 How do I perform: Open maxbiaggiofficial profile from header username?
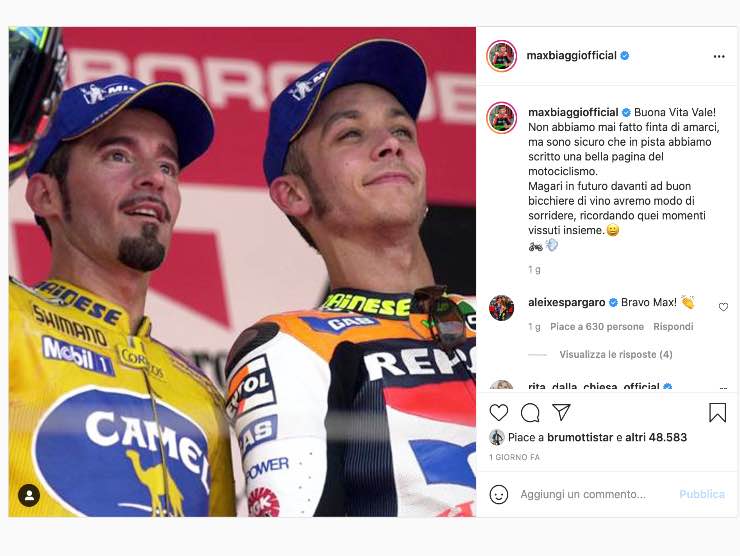(572, 56)
